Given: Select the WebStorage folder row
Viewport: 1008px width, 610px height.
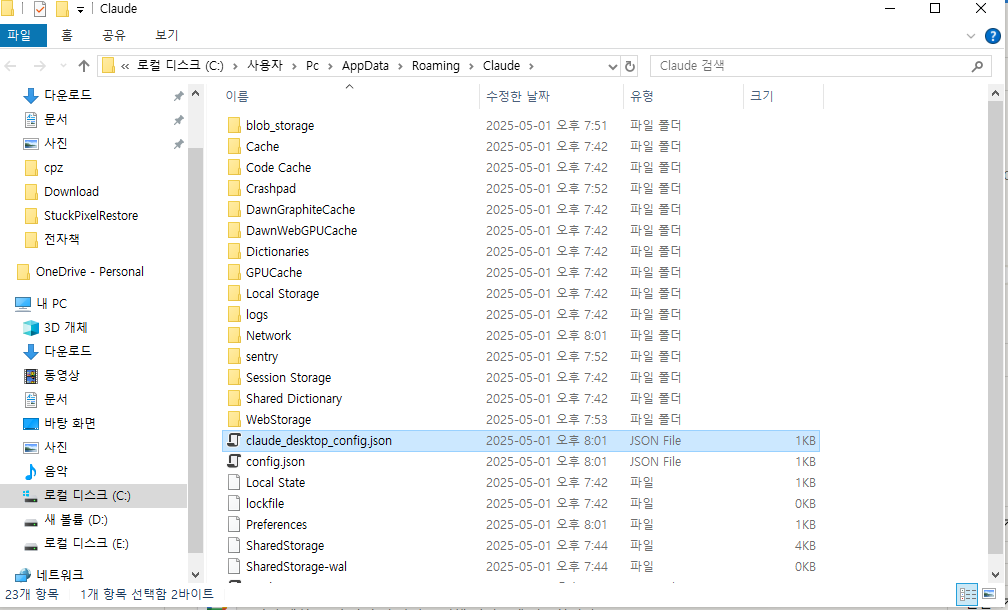Looking at the screenshot, I should coord(521,419).
